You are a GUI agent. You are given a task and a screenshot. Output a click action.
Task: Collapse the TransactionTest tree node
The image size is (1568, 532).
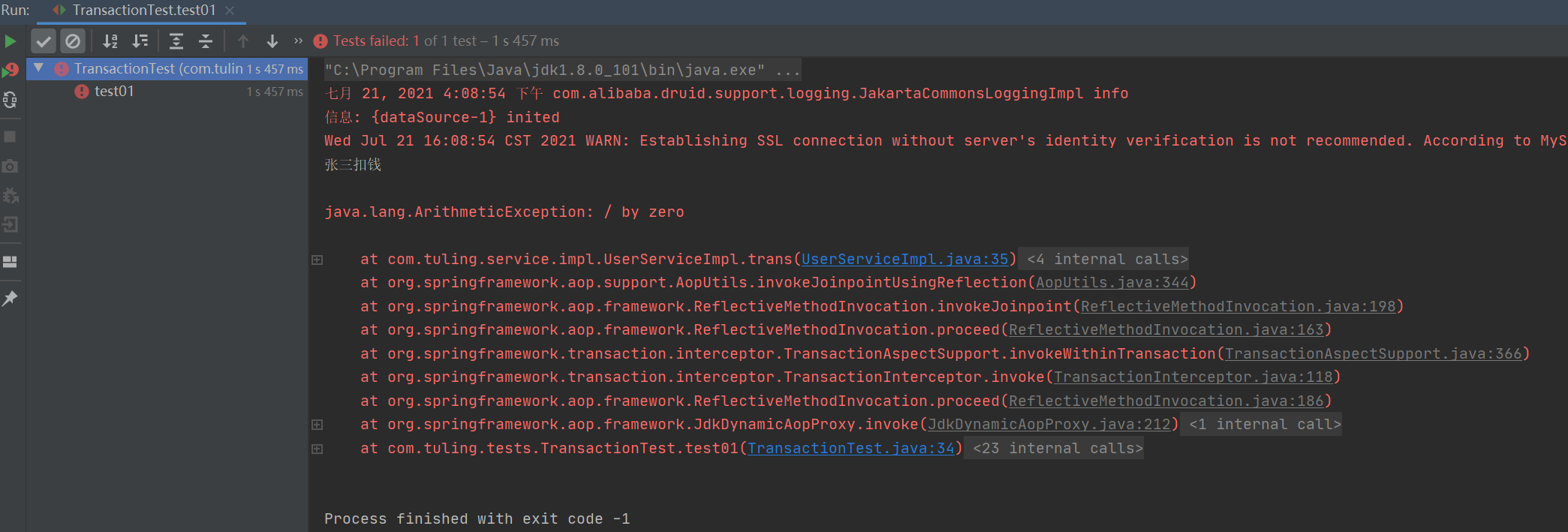pos(39,68)
